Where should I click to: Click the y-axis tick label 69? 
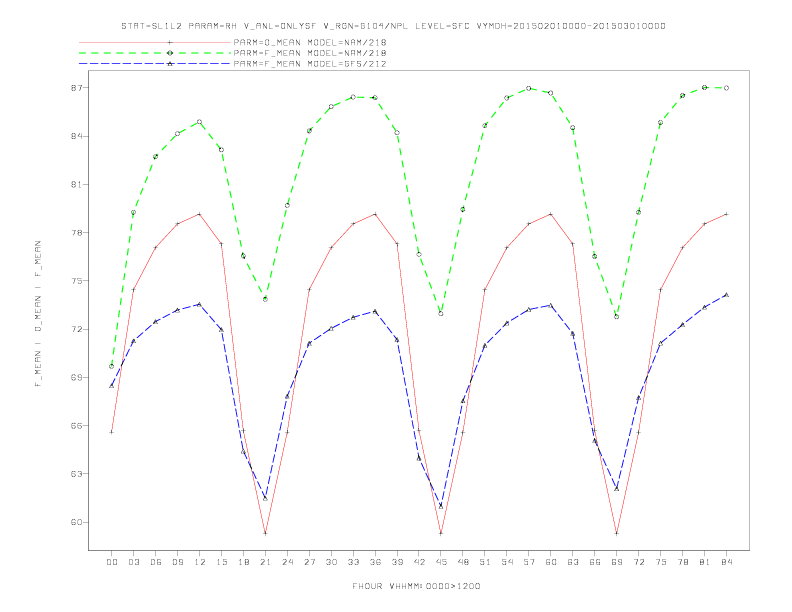point(76,377)
